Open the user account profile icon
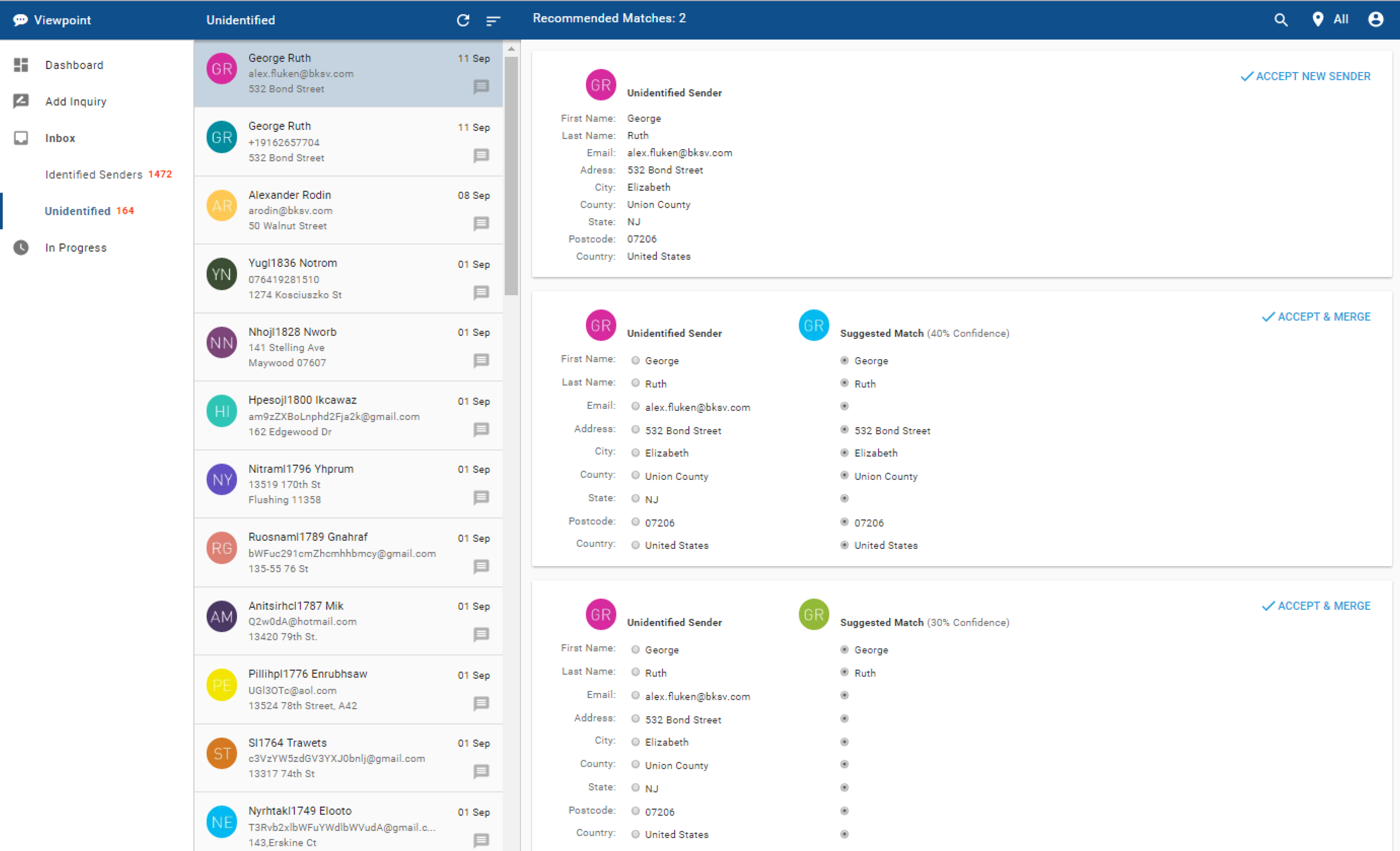1400x851 pixels. tap(1375, 20)
